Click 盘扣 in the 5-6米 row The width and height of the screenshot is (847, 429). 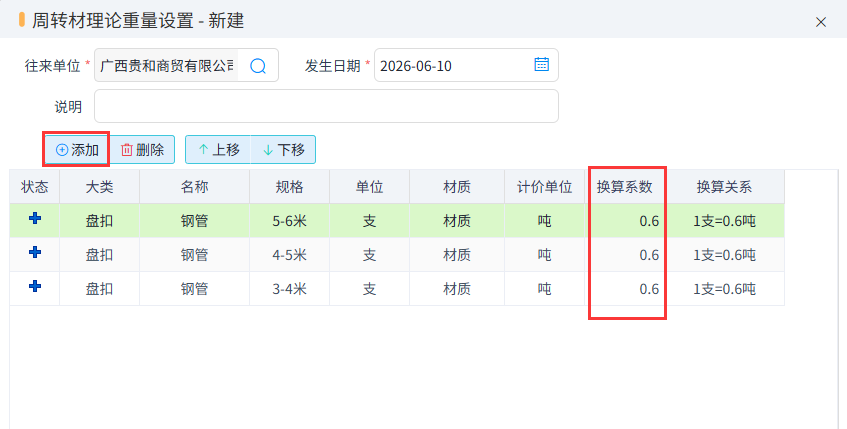(99, 221)
